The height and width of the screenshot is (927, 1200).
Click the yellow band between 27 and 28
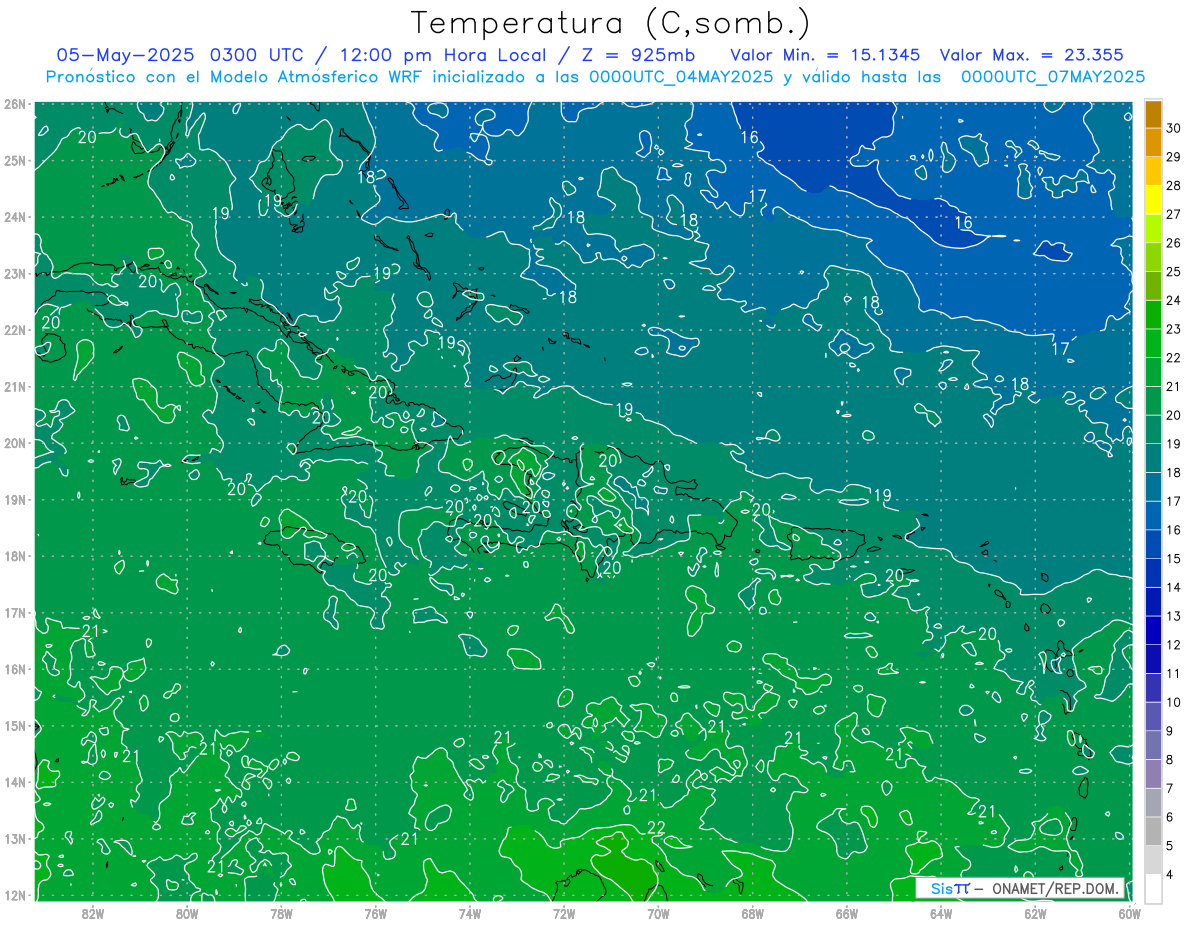pos(1153,200)
